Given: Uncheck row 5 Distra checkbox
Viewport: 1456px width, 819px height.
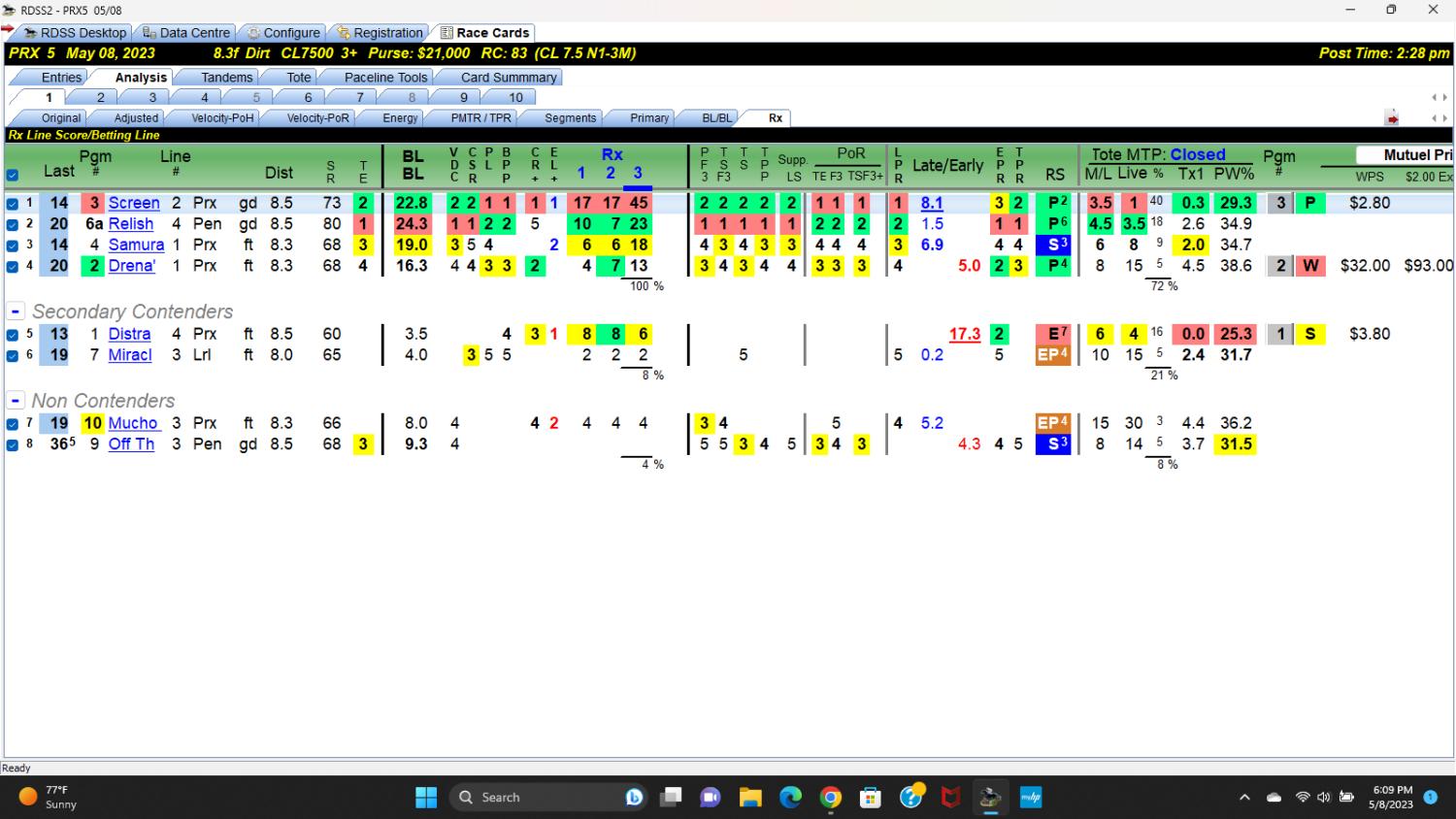Looking at the screenshot, I should tap(12, 335).
